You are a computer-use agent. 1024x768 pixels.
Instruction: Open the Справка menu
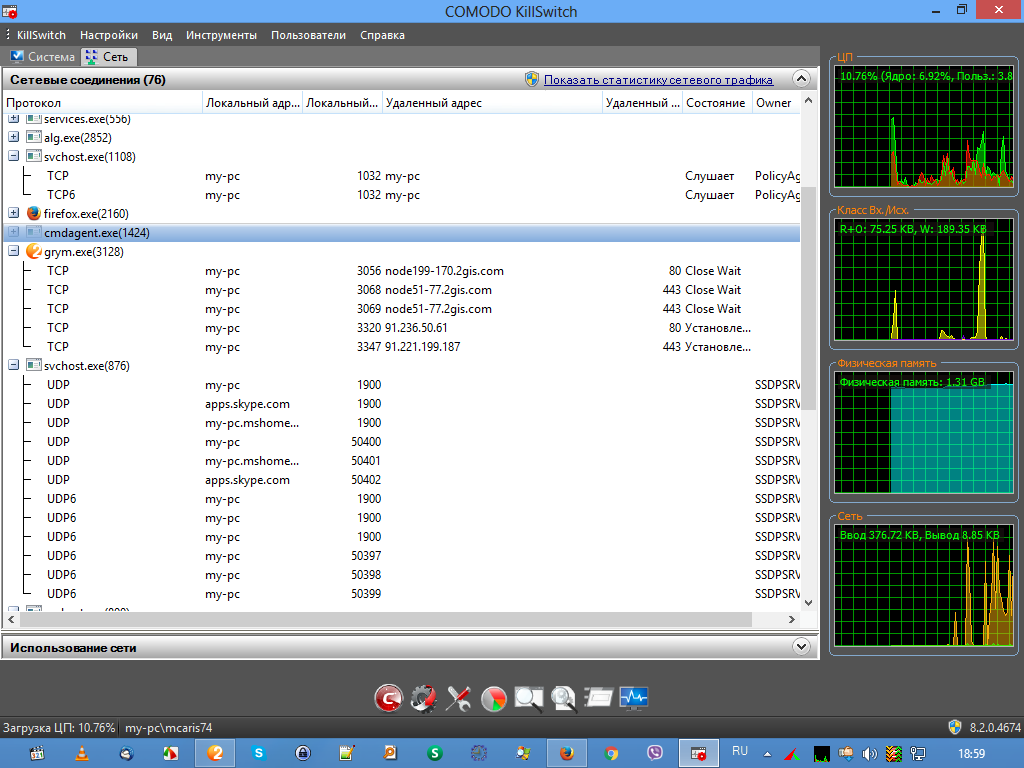383,35
